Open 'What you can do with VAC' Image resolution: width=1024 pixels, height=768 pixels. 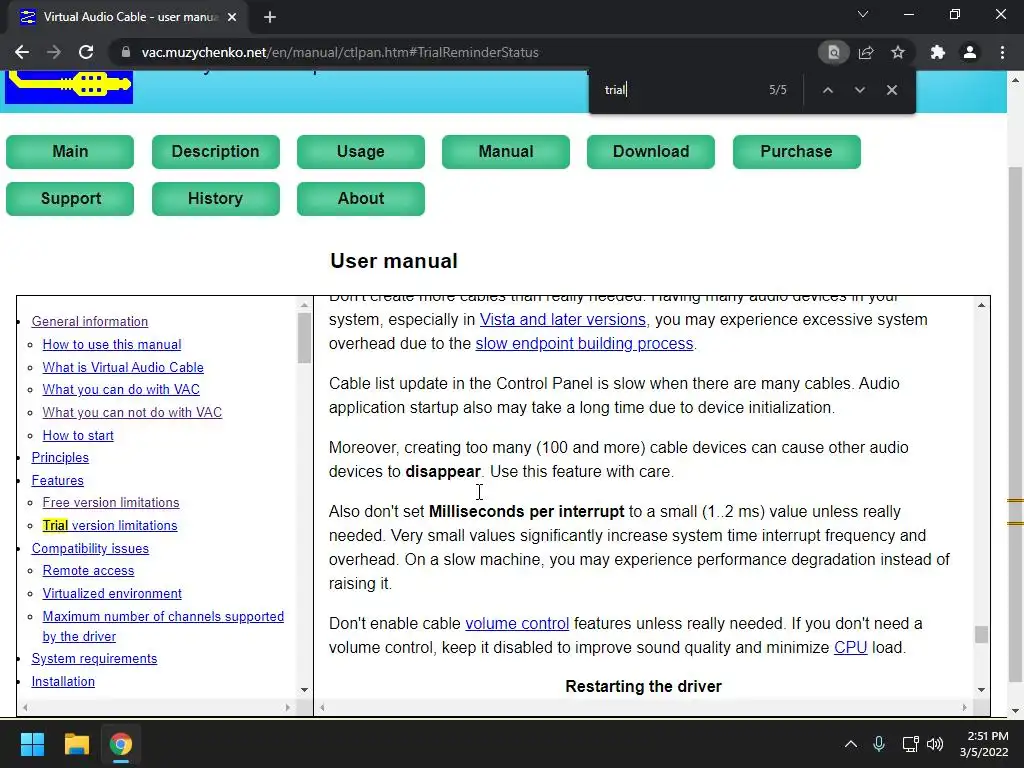point(121,390)
